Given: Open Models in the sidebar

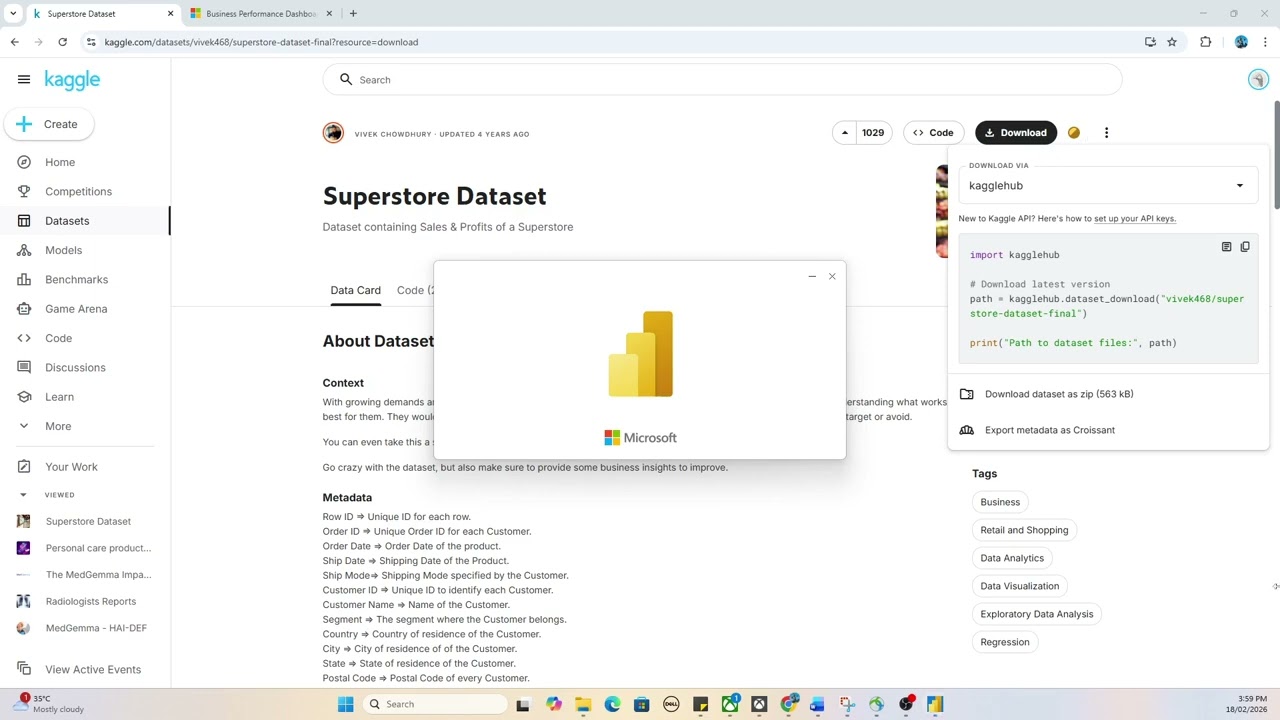Looking at the screenshot, I should coord(63,250).
